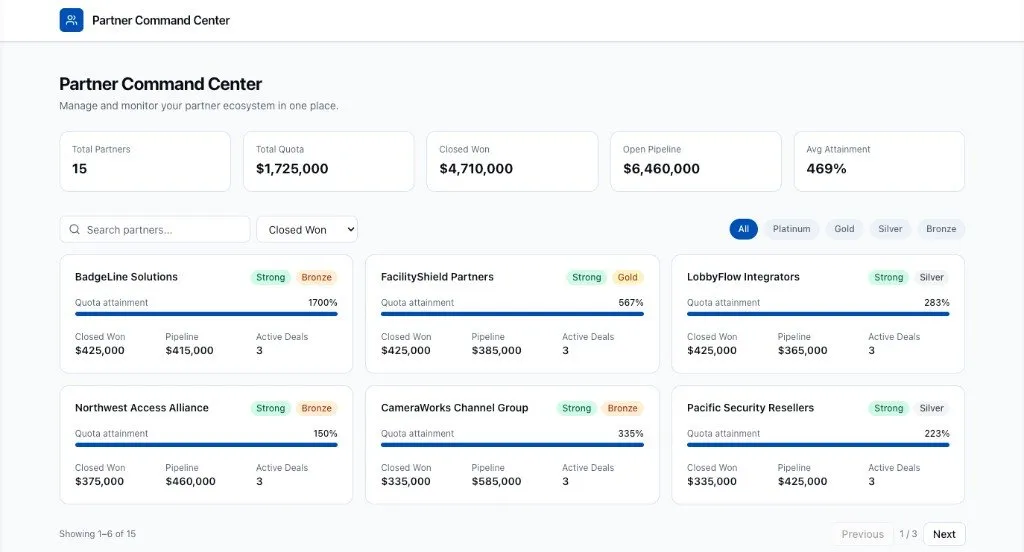Open the Northwest Access Alliance card
Viewport: 1024px width, 552px height.
point(206,445)
